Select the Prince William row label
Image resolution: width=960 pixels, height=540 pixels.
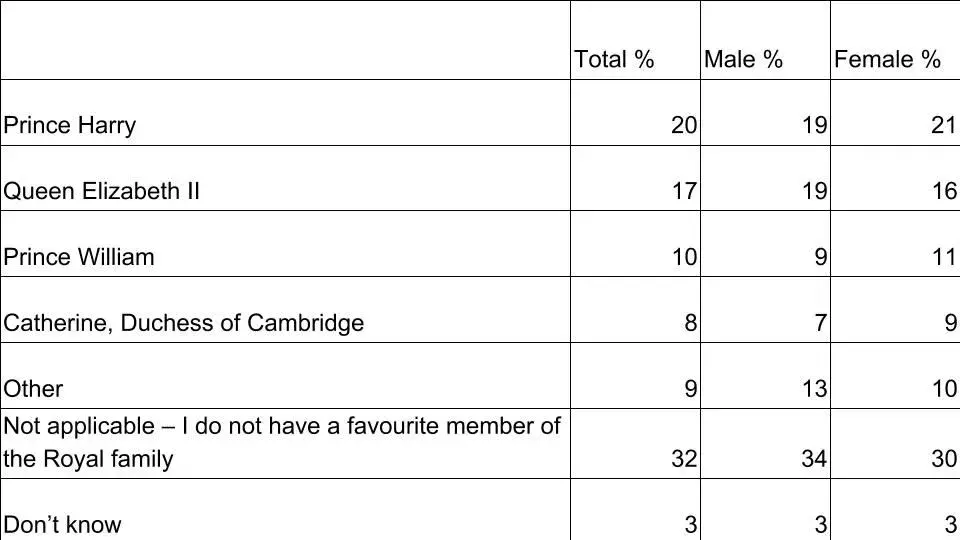point(79,257)
